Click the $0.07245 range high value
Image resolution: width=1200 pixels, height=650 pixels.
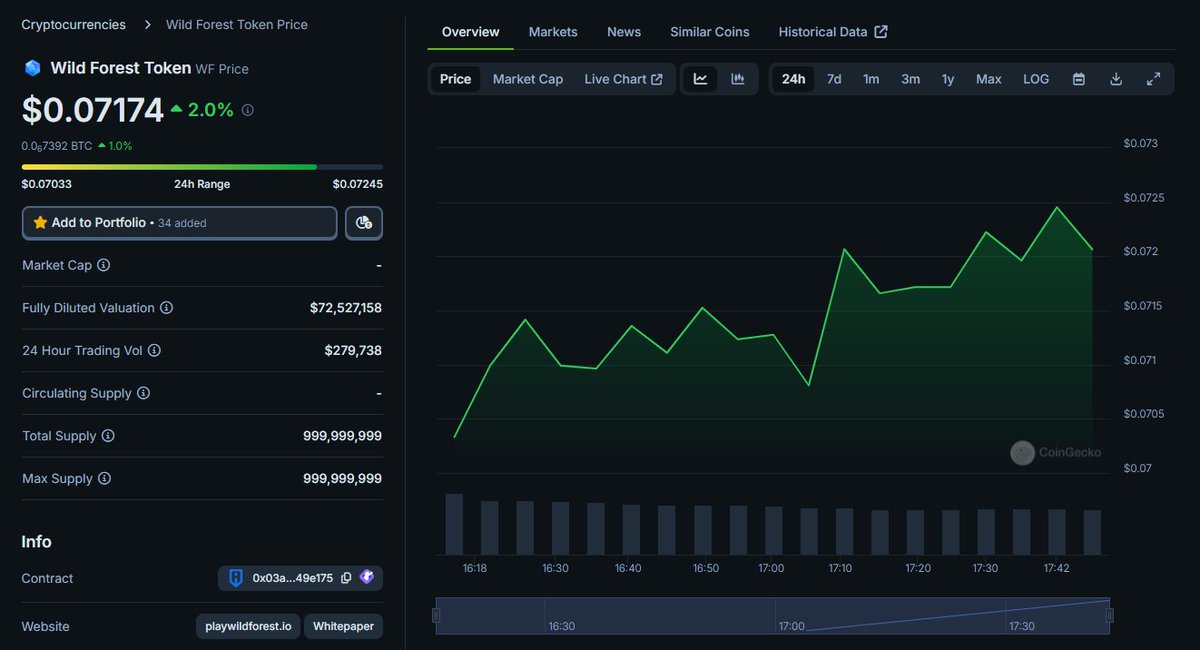point(358,184)
